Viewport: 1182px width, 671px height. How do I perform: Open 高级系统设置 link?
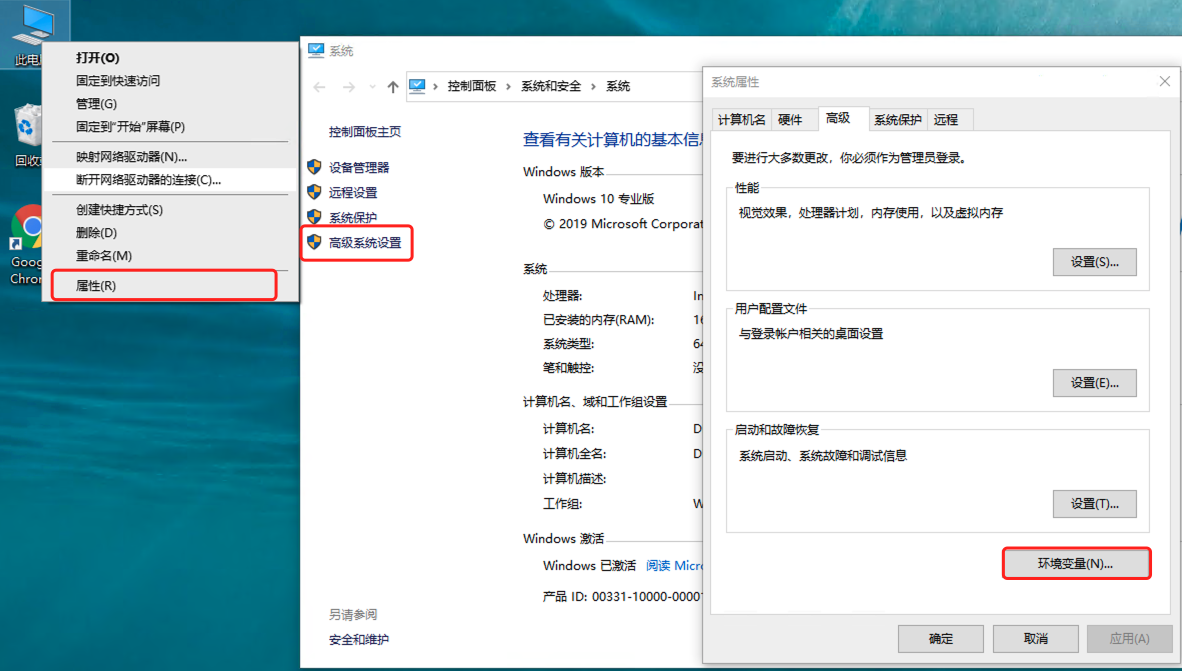(x=365, y=243)
